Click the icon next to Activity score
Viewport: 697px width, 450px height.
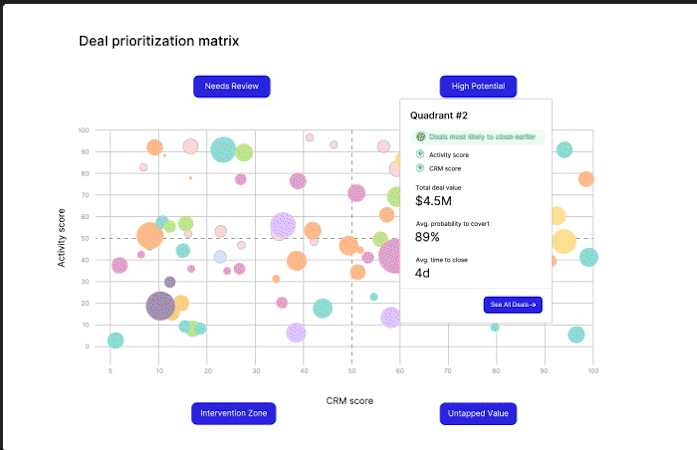[421, 154]
